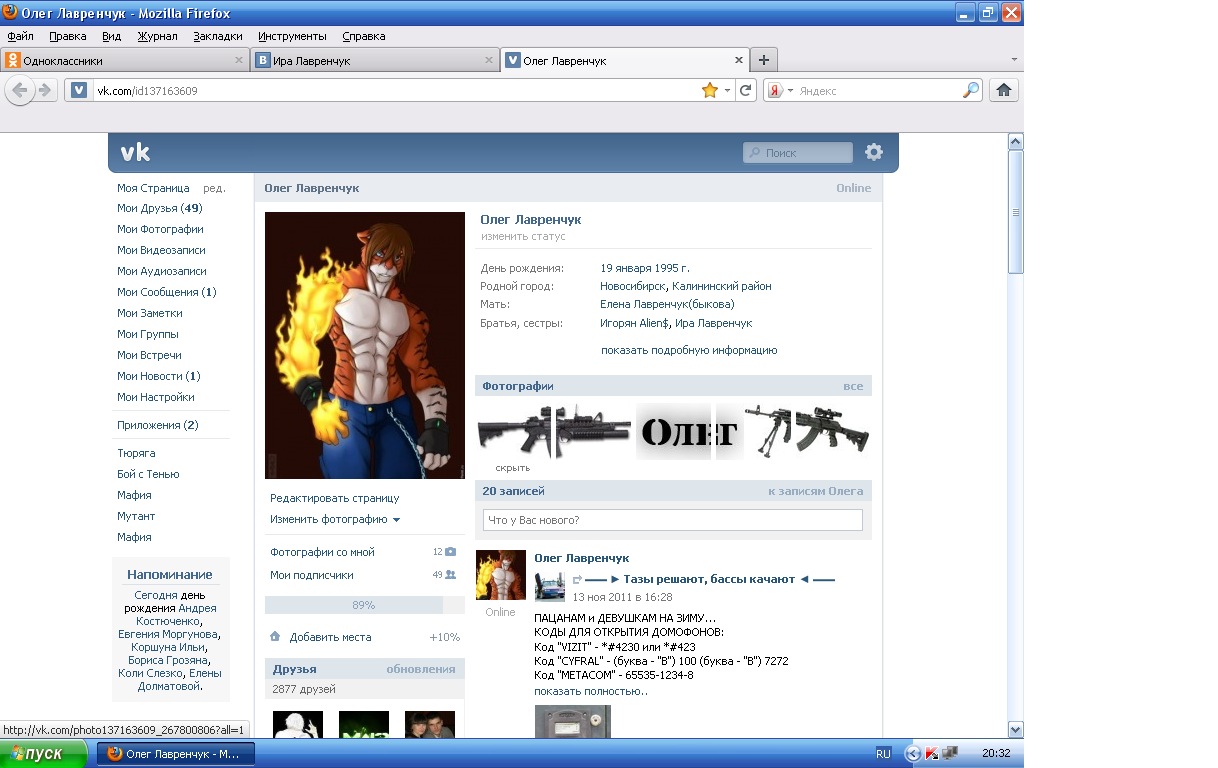Click the address bar URL
The height and width of the screenshot is (768, 1218).
pos(147,90)
